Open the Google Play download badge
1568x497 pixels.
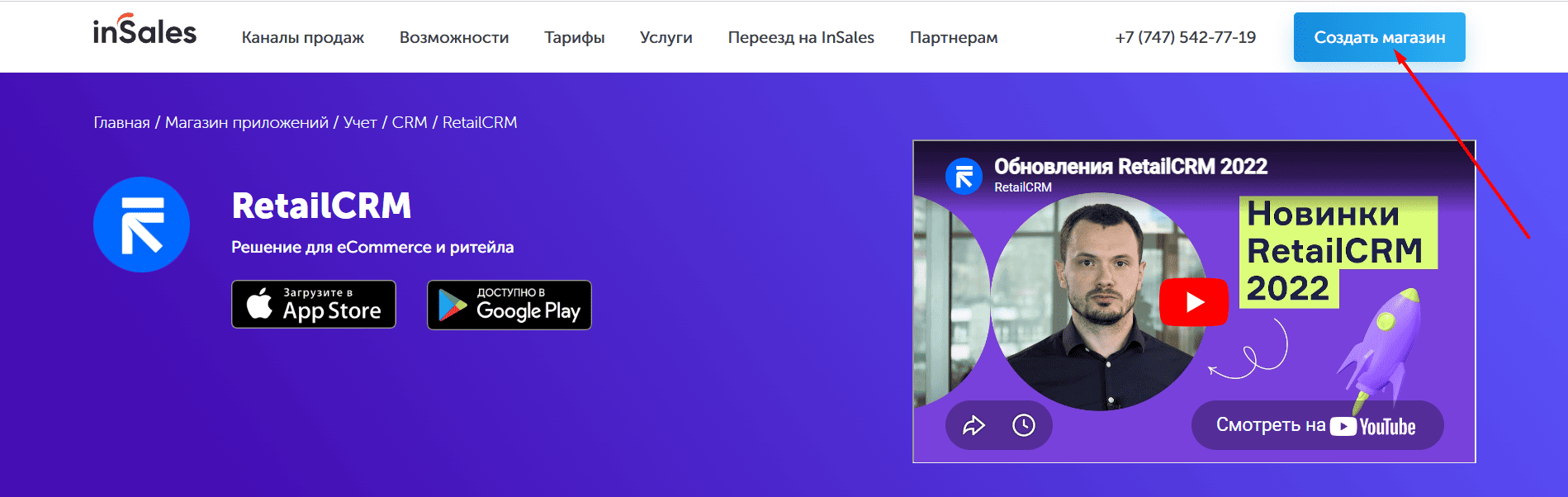pos(509,305)
